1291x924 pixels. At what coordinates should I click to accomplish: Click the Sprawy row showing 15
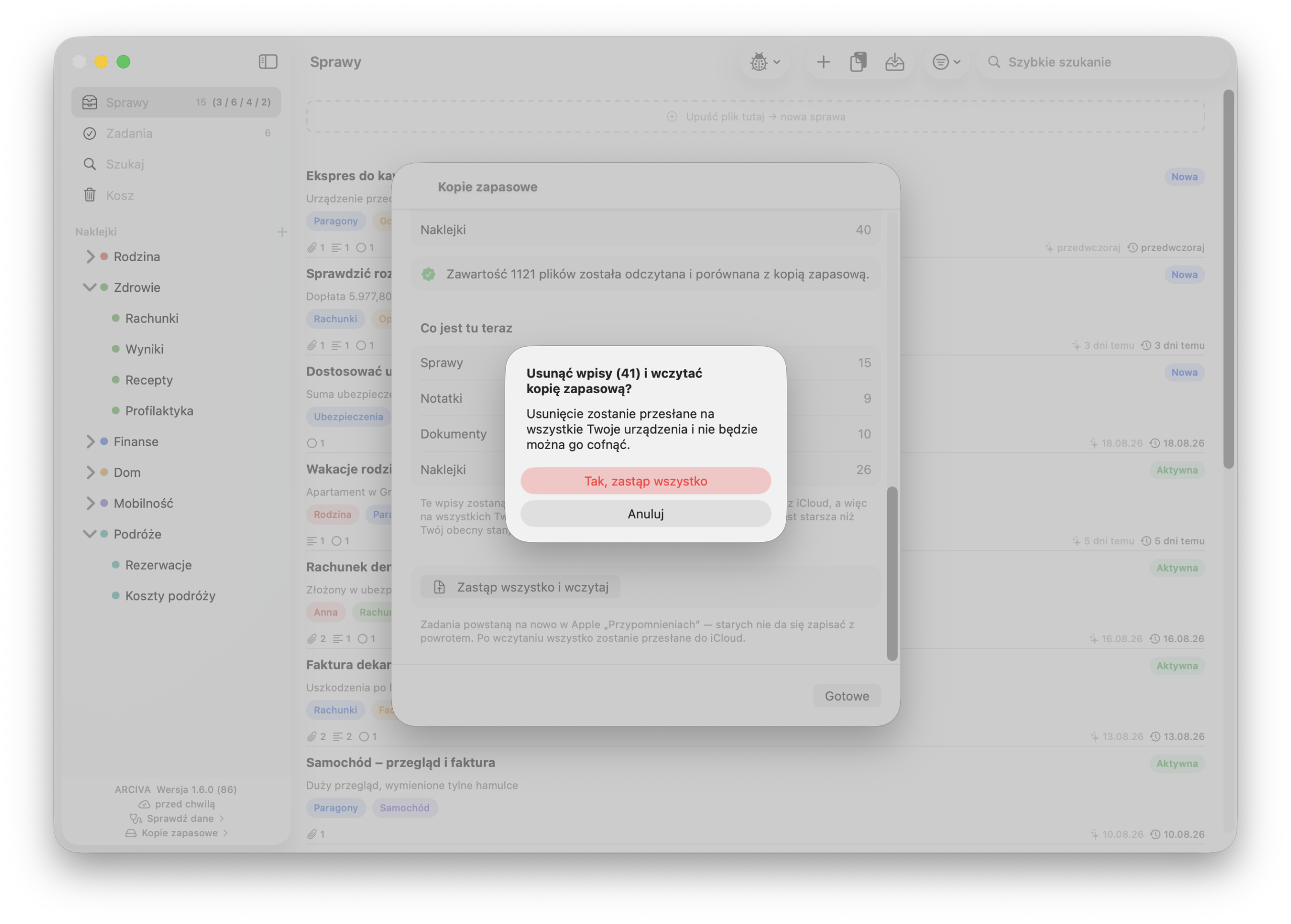click(645, 362)
